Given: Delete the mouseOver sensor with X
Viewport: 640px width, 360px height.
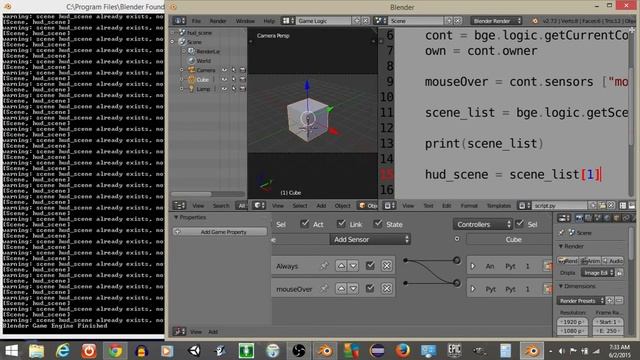Looking at the screenshot, I should [387, 289].
